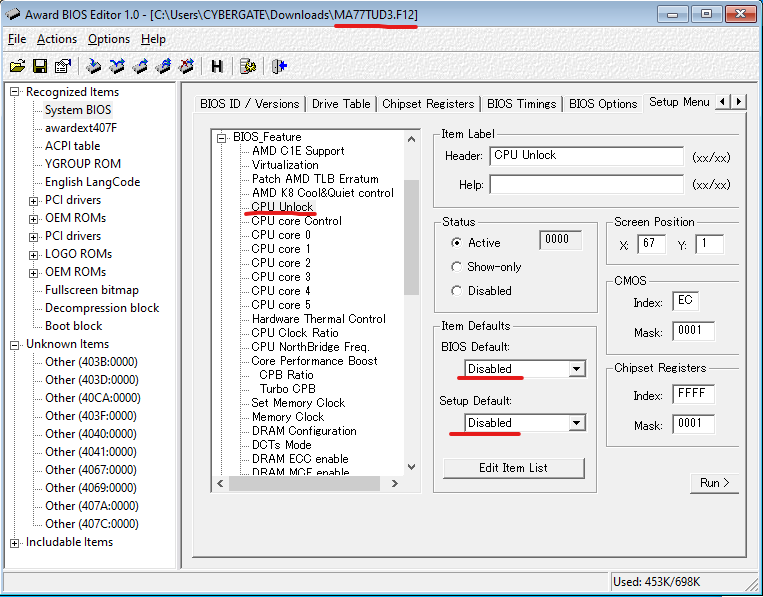Click the CMOS Mask field
This screenshot has width=763, height=597.
(693, 331)
